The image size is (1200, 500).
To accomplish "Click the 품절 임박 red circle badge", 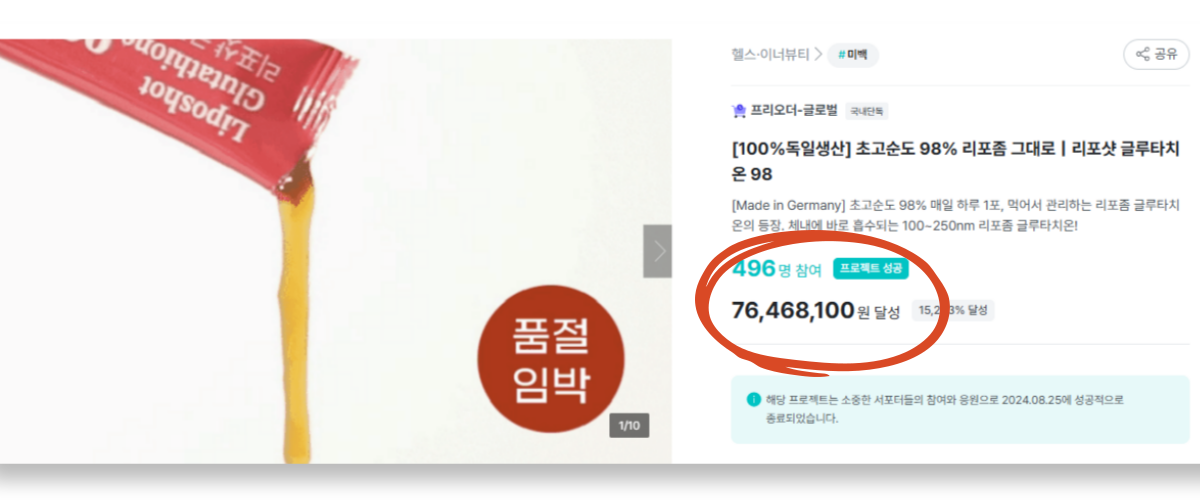I will pyautogui.click(x=550, y=358).
